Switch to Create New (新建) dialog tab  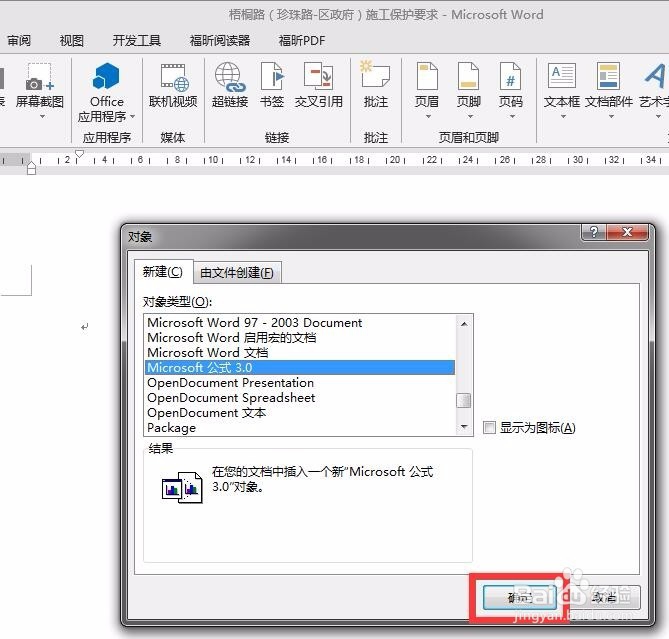(163, 272)
